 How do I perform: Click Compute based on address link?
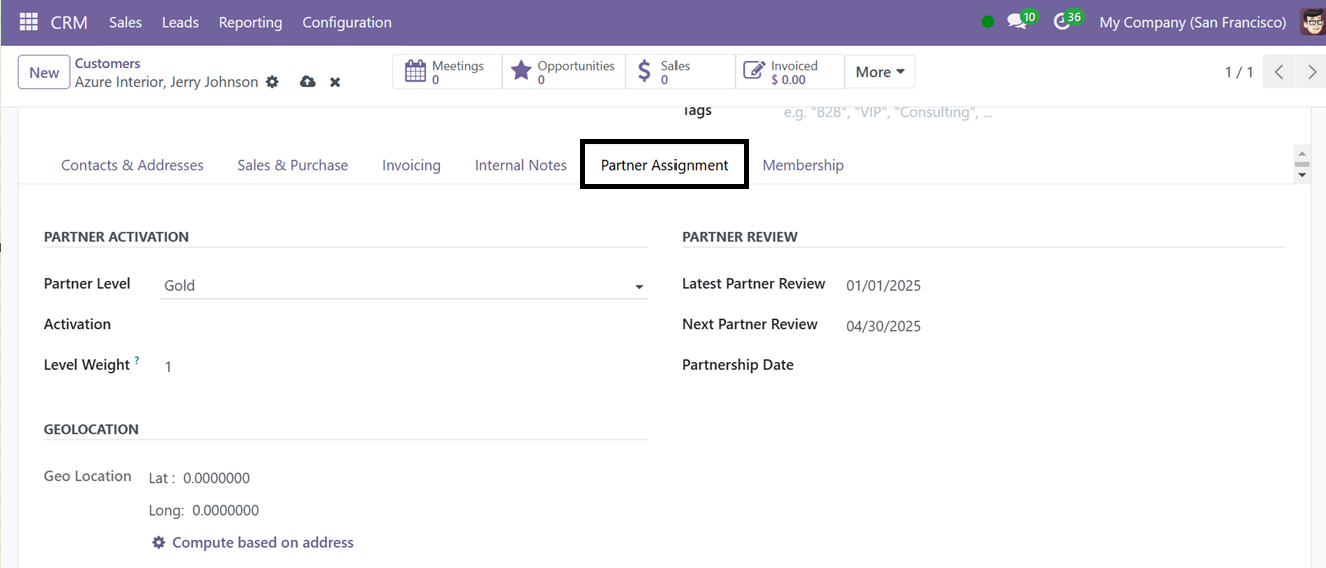coord(263,542)
